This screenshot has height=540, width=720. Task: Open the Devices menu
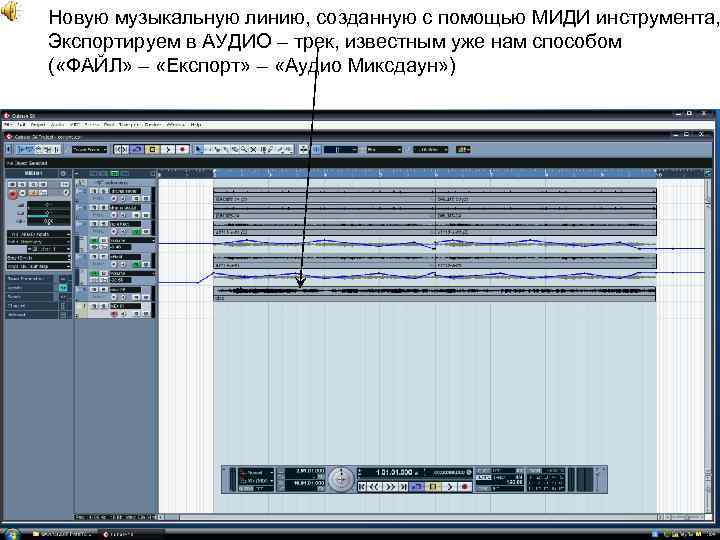[x=153, y=124]
